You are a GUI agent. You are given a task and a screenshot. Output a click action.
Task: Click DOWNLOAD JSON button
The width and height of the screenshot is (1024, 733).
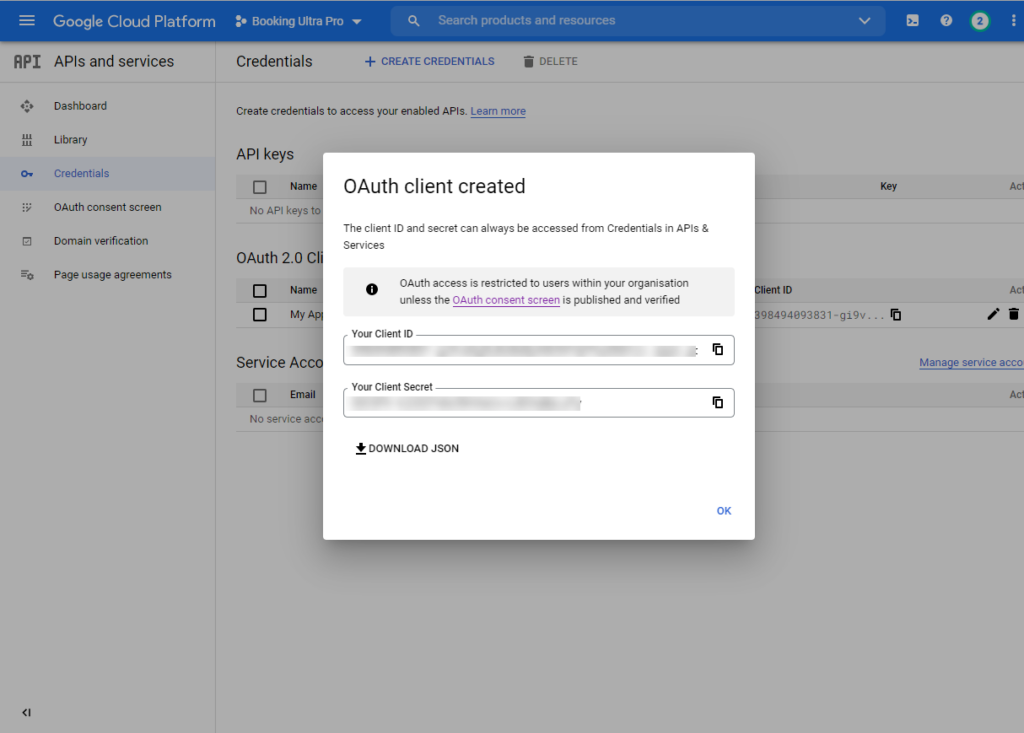click(407, 448)
